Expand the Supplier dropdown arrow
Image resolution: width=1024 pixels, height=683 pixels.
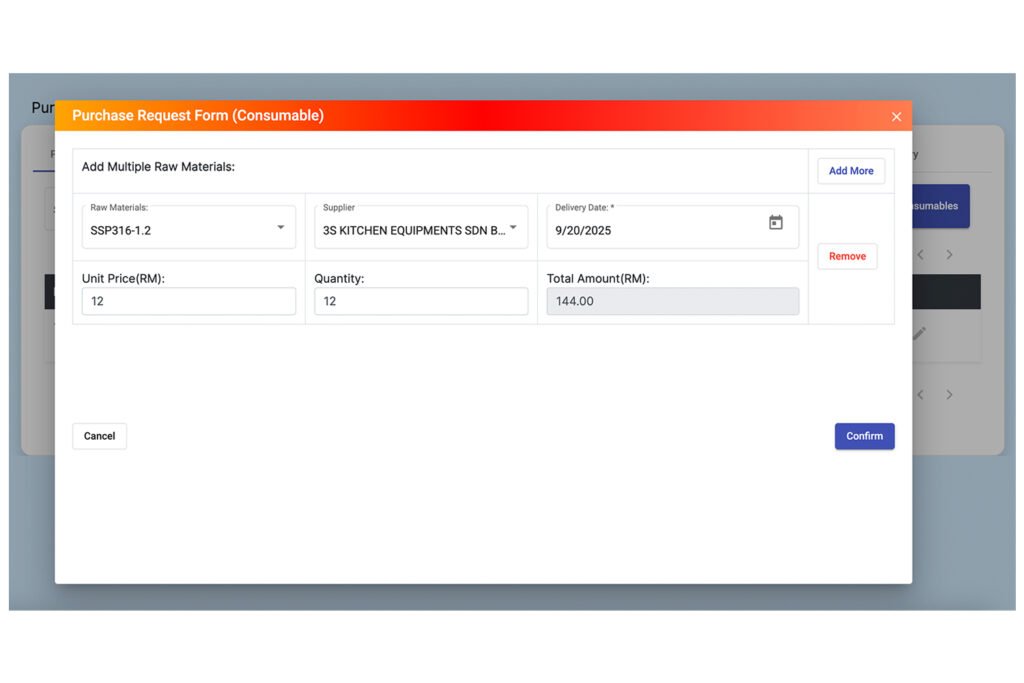pyautogui.click(x=513, y=228)
